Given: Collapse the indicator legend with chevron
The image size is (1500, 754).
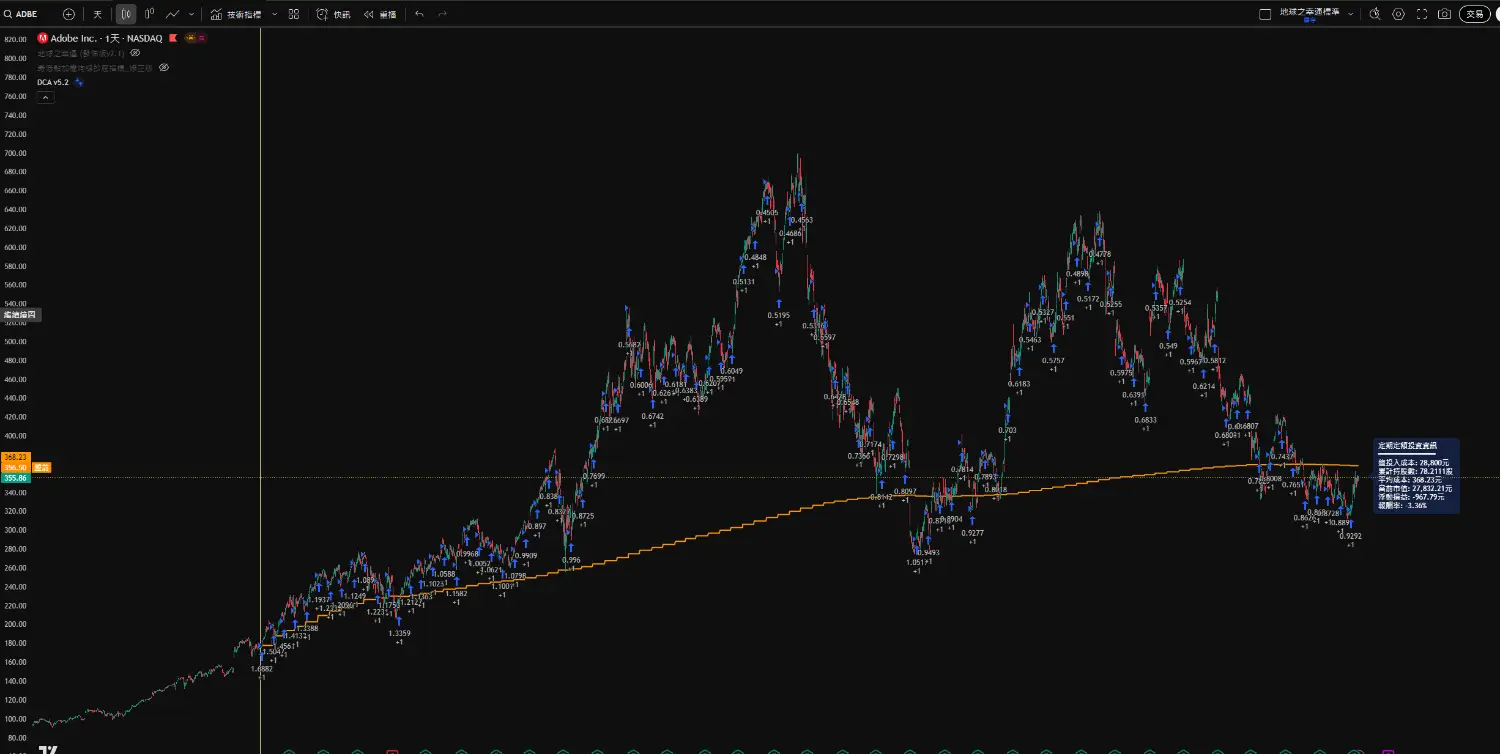Looking at the screenshot, I should click(x=45, y=97).
